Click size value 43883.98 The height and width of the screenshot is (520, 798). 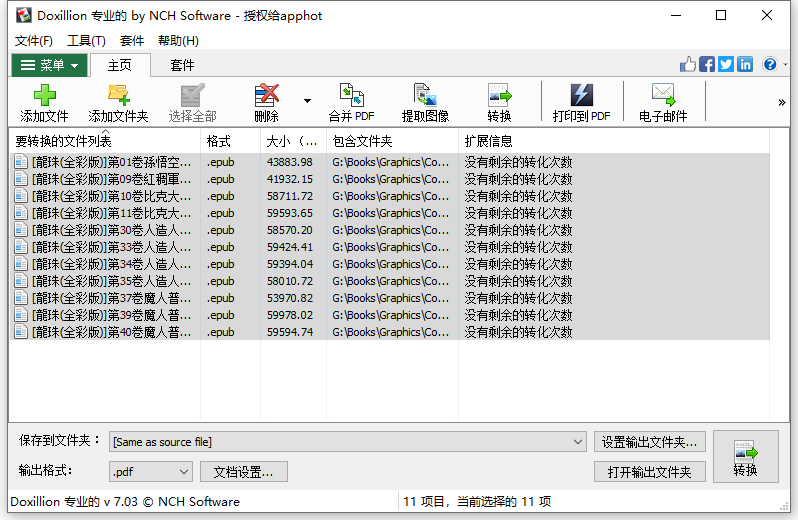290,162
